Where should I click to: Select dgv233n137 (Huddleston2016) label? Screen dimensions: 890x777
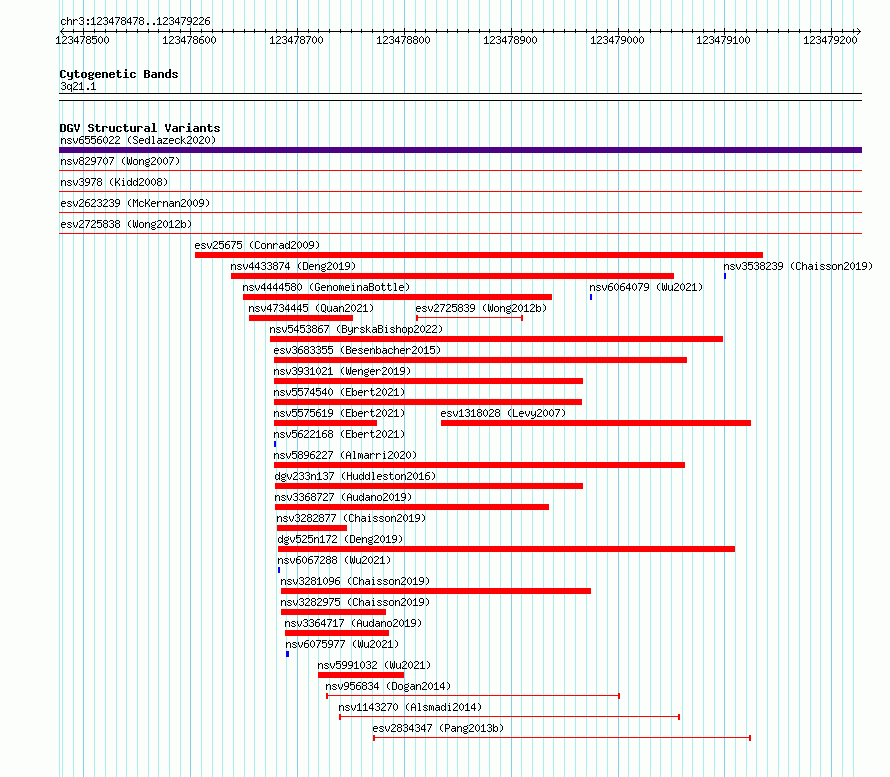point(355,476)
